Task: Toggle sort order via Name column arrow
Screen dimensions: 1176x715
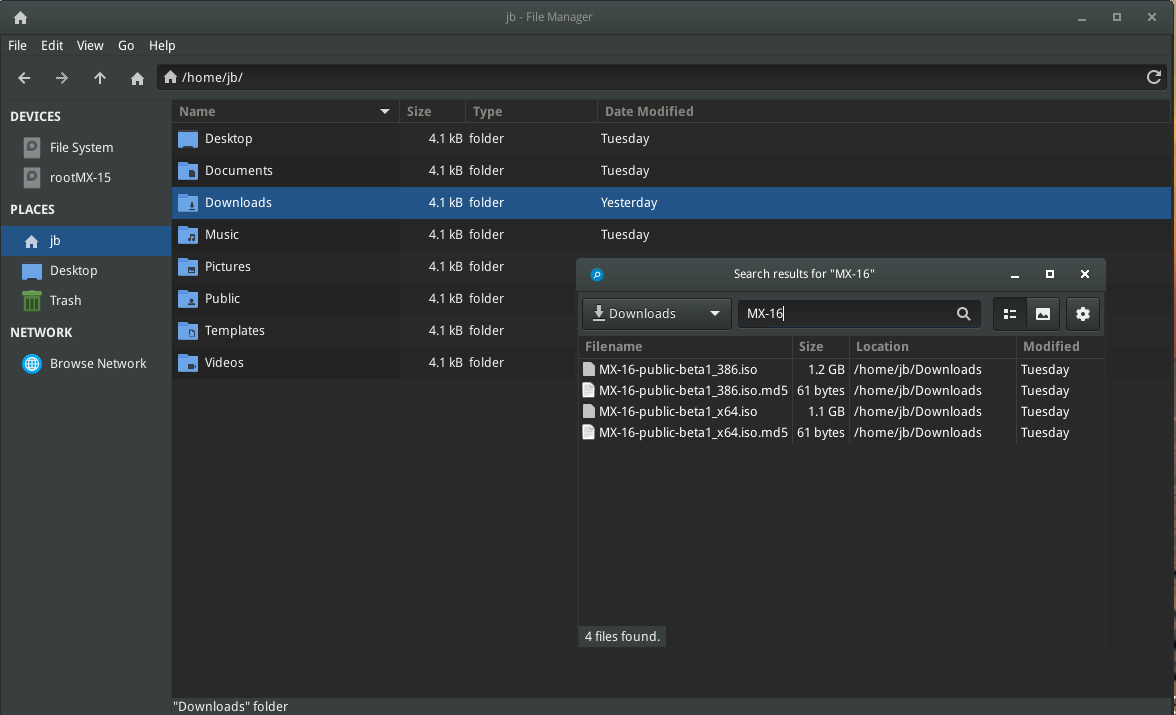Action: (385, 112)
